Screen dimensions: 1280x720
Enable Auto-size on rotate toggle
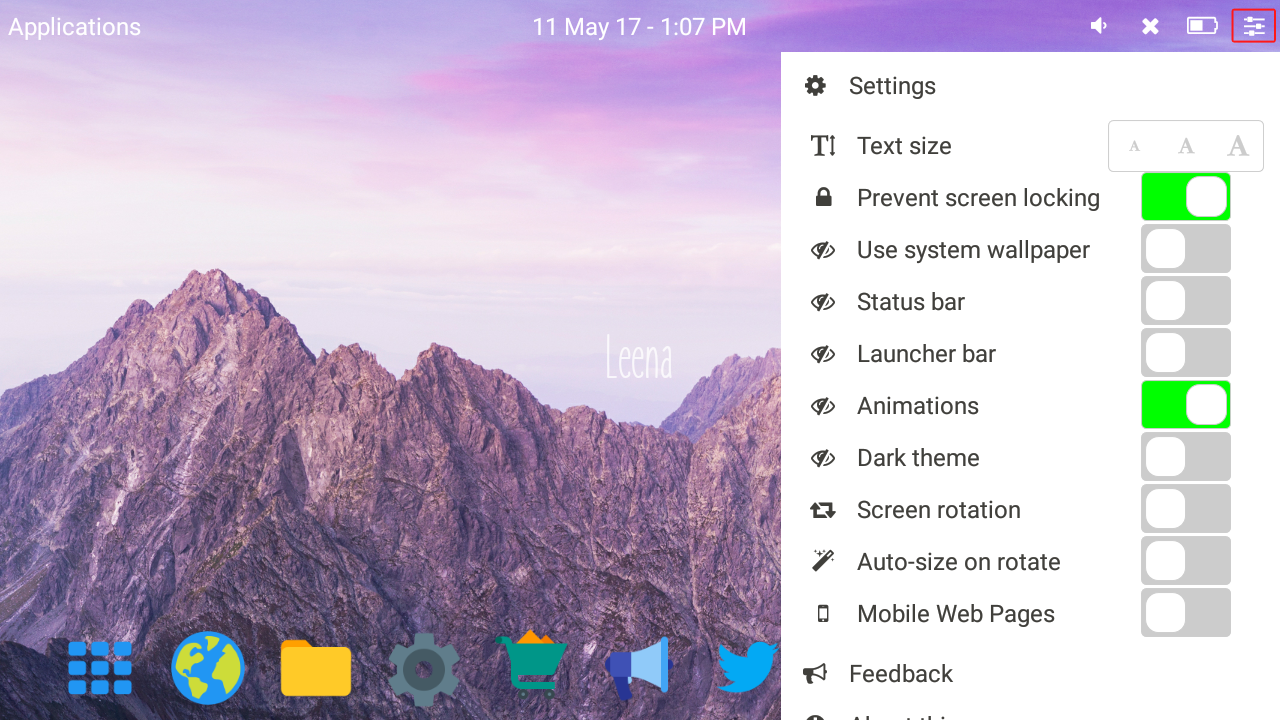[1186, 561]
